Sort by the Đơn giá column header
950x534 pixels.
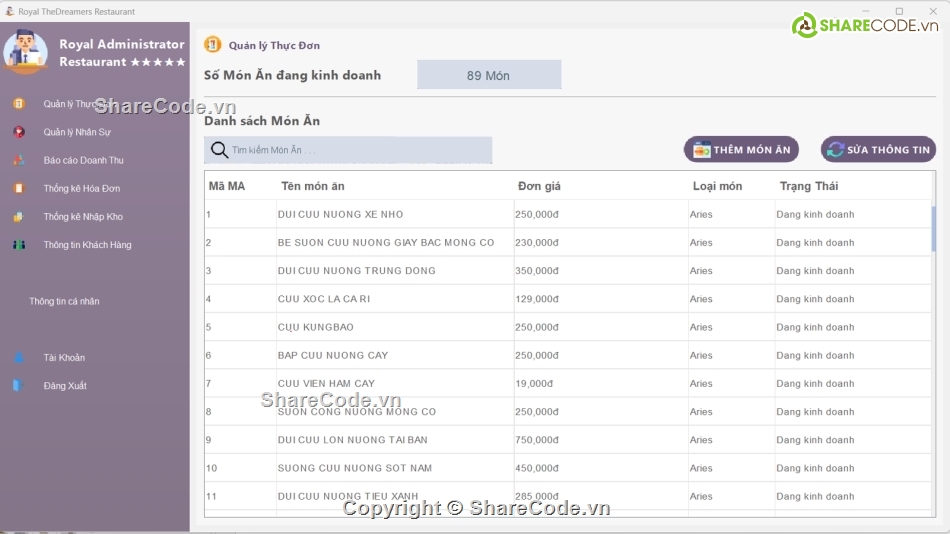click(539, 186)
